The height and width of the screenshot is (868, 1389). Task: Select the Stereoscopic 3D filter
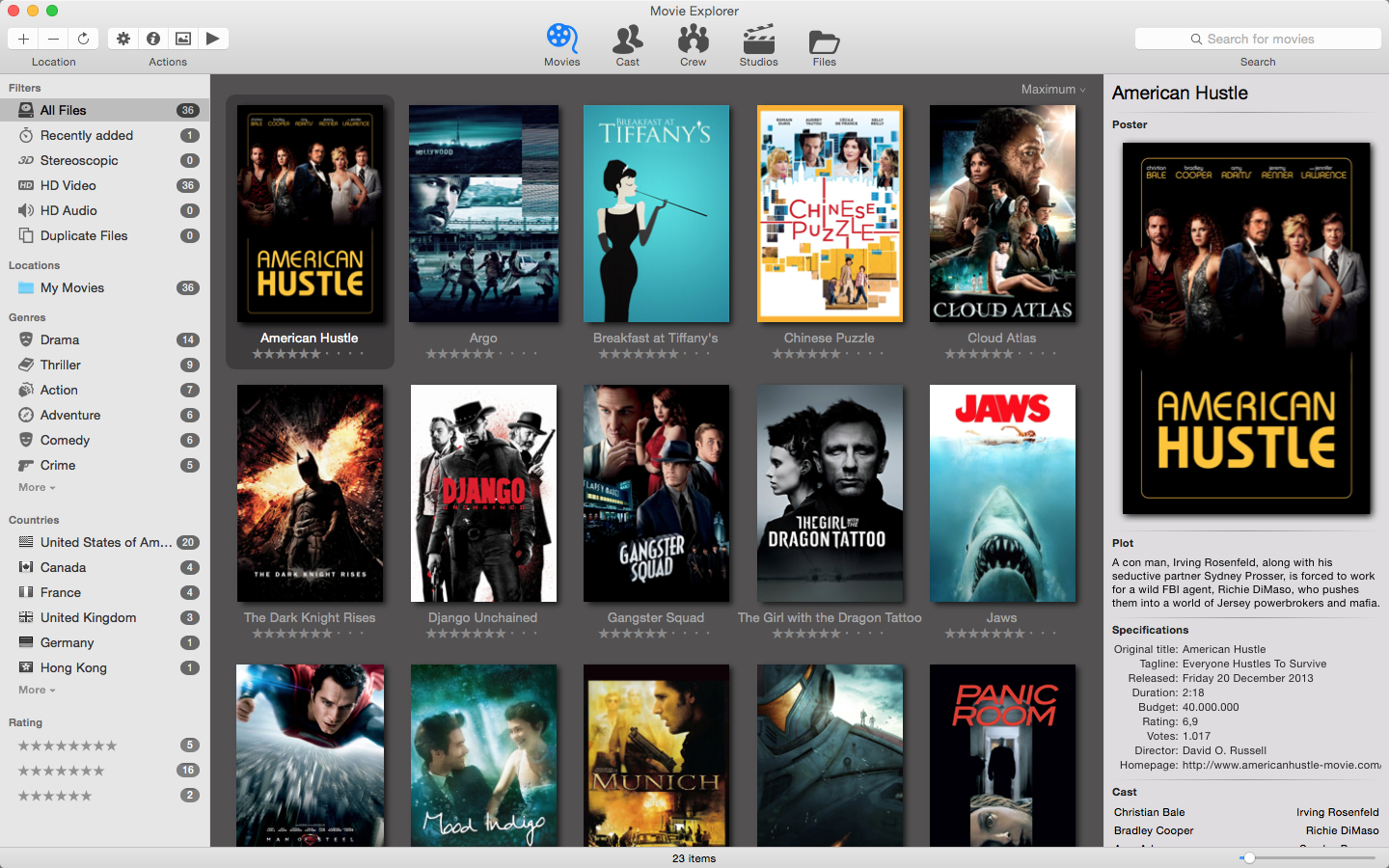[104, 160]
